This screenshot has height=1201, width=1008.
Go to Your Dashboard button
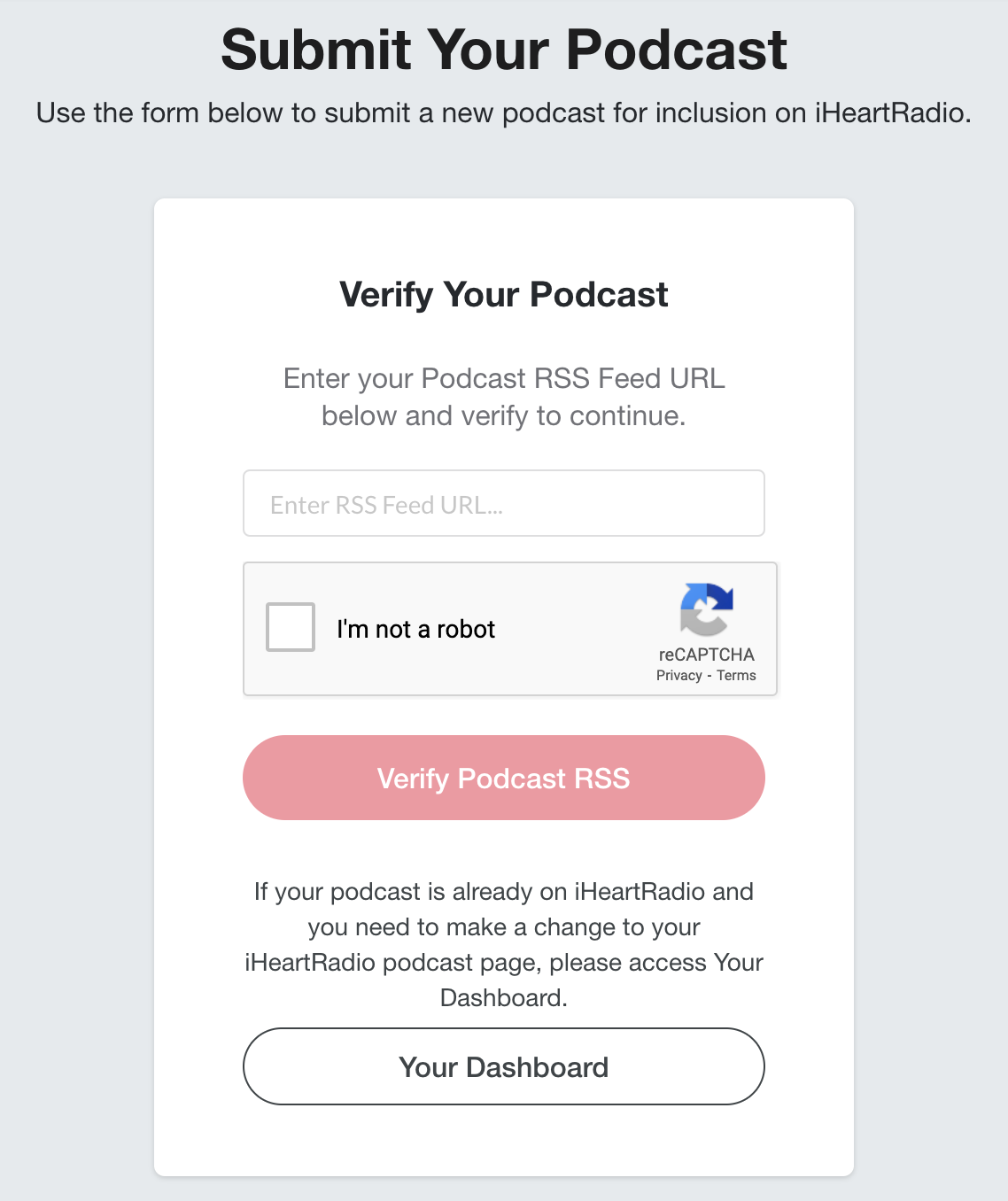[x=503, y=1066]
